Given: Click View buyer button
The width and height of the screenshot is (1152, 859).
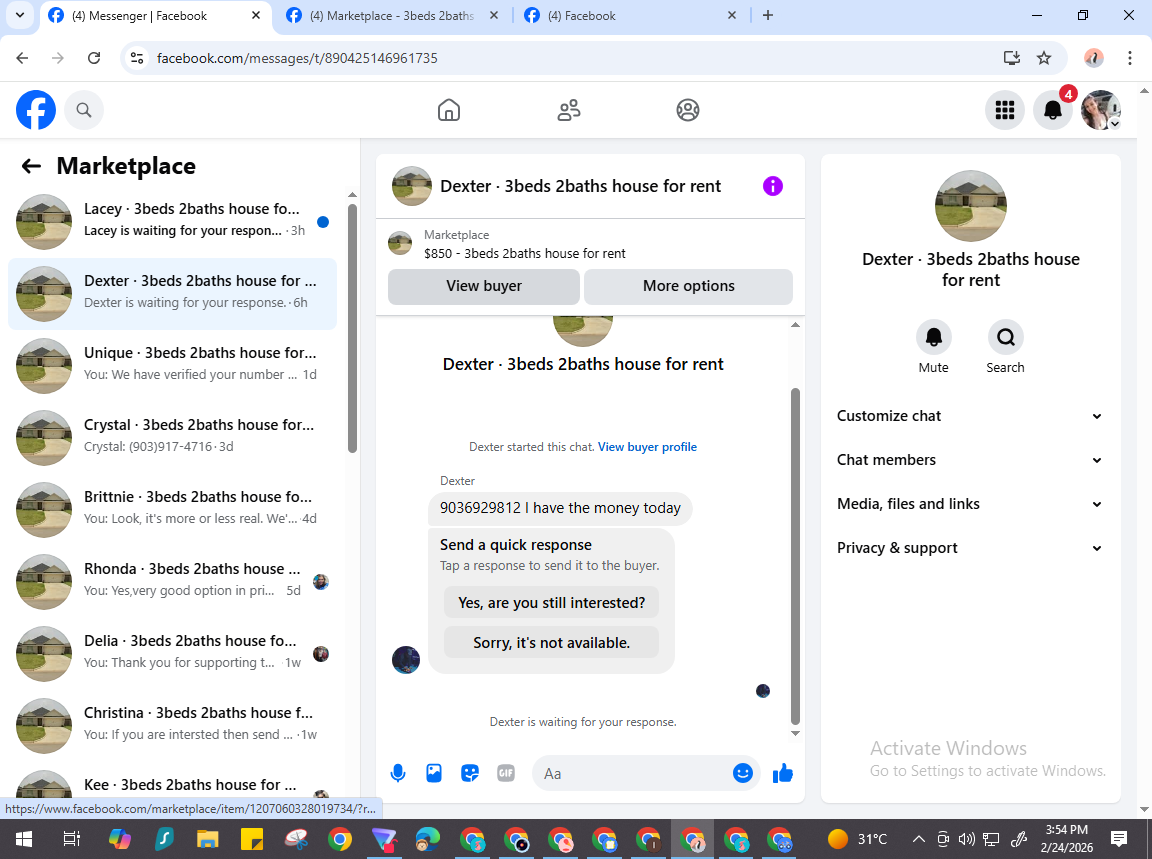Looking at the screenshot, I should coord(483,286).
